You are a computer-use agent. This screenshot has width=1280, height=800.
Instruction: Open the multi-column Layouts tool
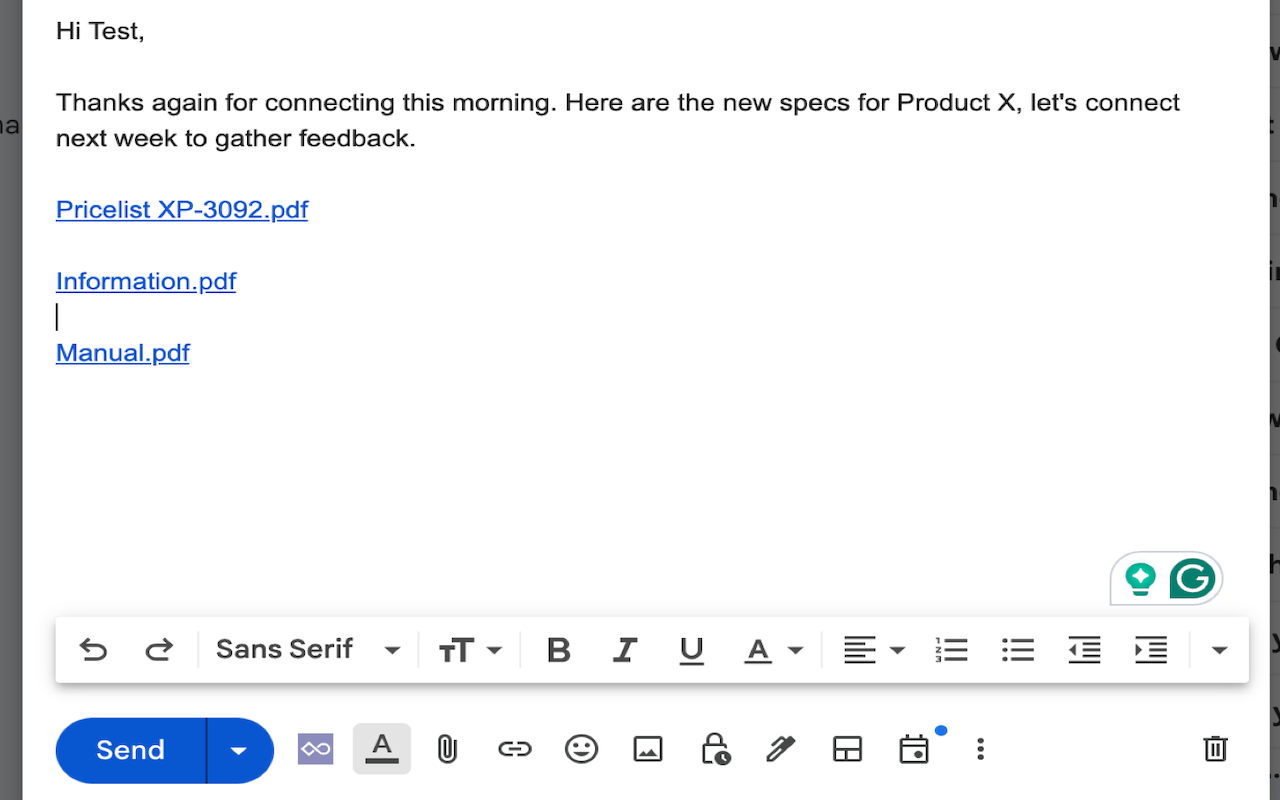click(847, 748)
